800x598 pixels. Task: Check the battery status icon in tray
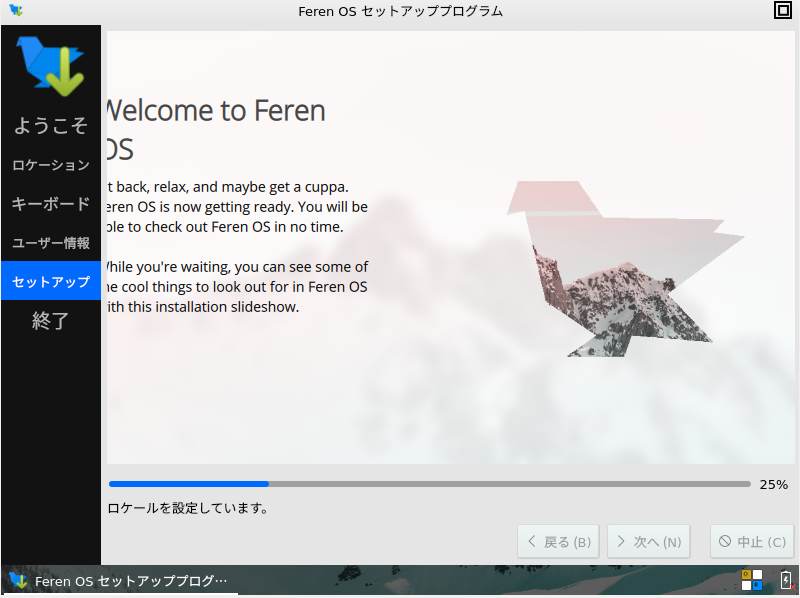pyautogui.click(x=786, y=580)
